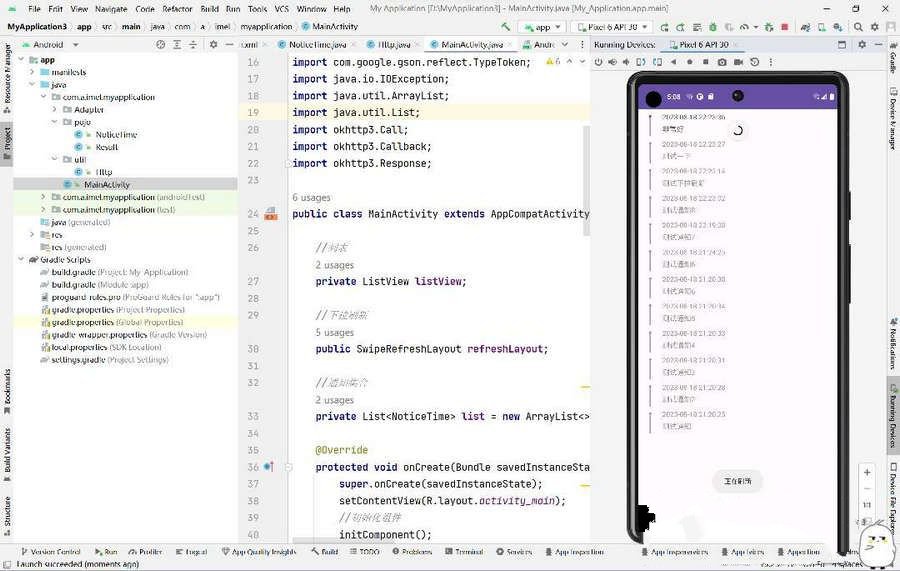Open IDE settings gear in main toolbar

click(875, 27)
